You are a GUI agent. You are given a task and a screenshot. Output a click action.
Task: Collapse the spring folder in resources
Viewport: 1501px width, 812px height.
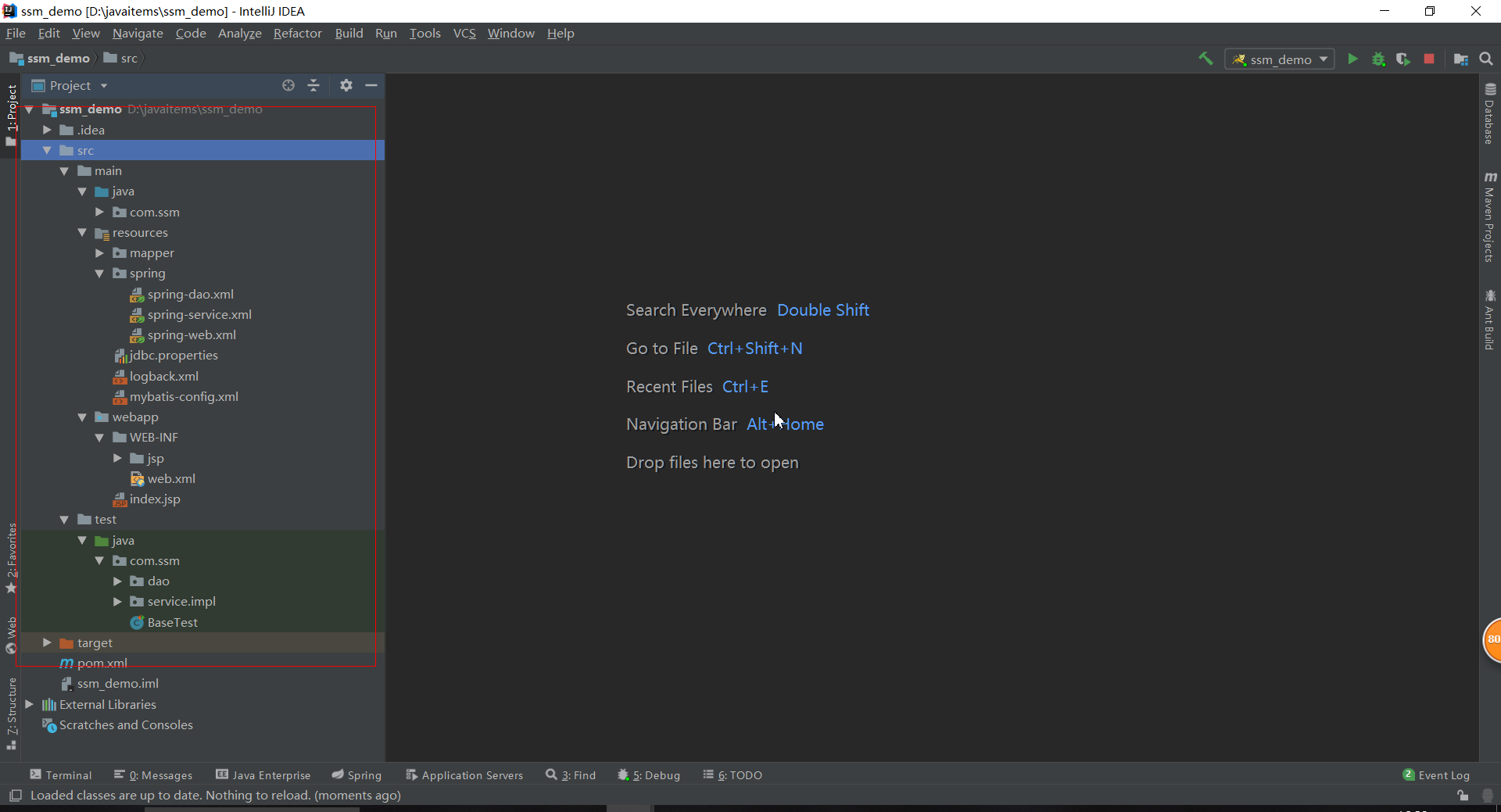tap(99, 274)
